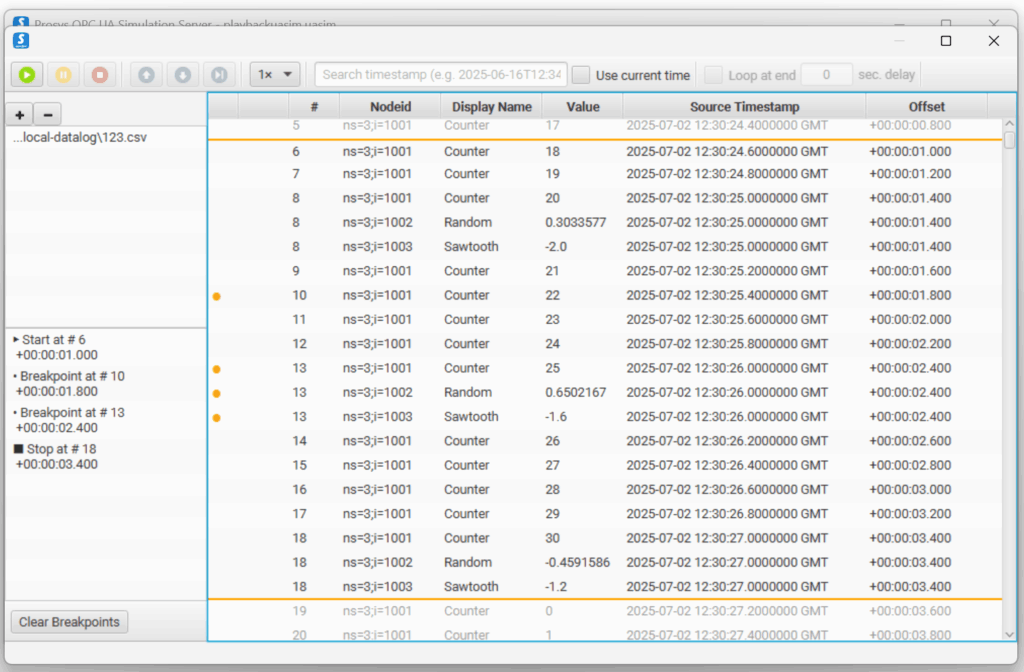Open the 1× playback speed dropdown
Screen dimensions: 1024x672
pyautogui.click(x=275, y=75)
